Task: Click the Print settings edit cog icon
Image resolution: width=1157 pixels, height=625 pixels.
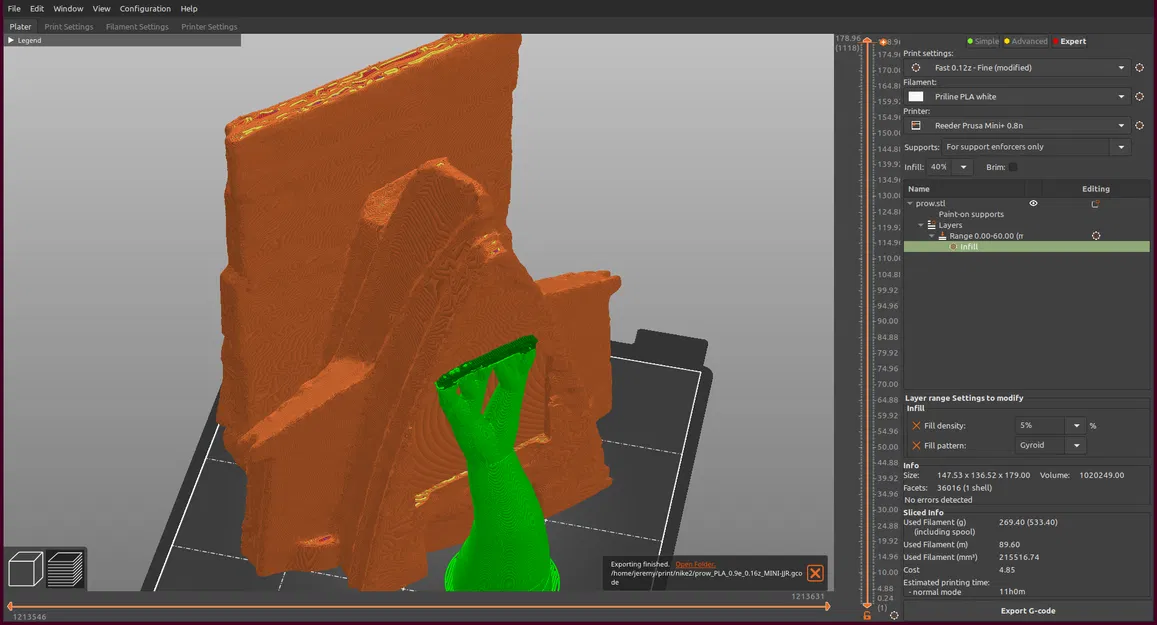Action: coord(1139,68)
